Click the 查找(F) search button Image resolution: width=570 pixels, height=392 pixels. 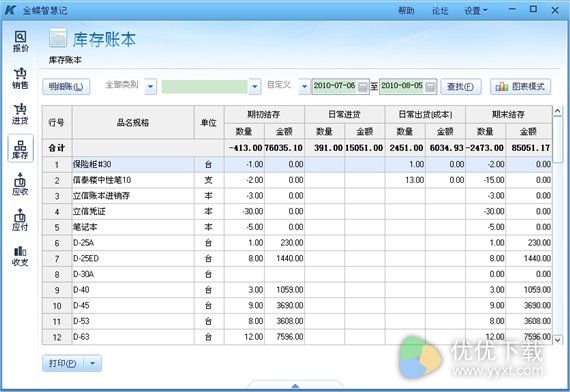461,87
